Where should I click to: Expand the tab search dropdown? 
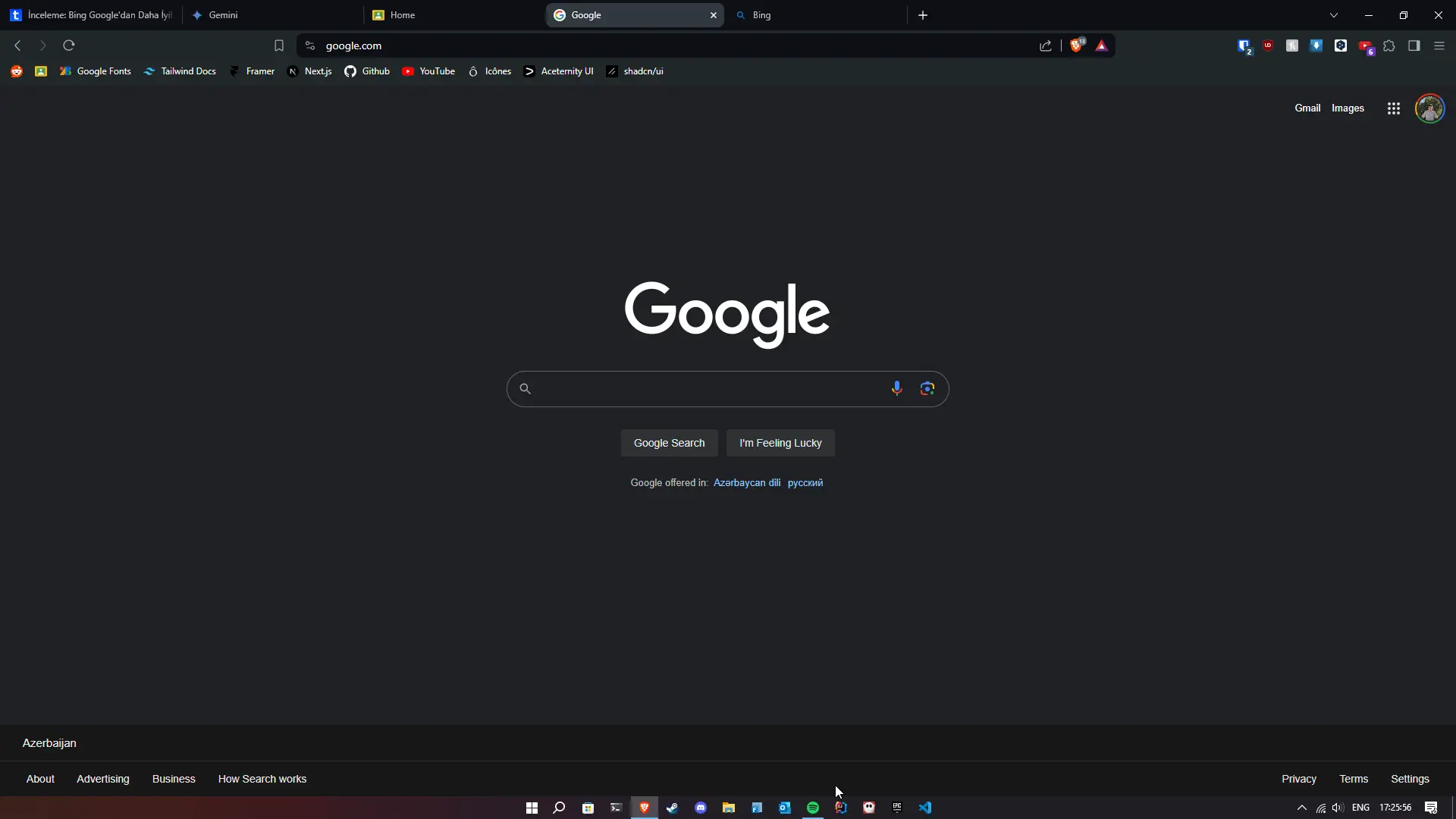[1334, 15]
